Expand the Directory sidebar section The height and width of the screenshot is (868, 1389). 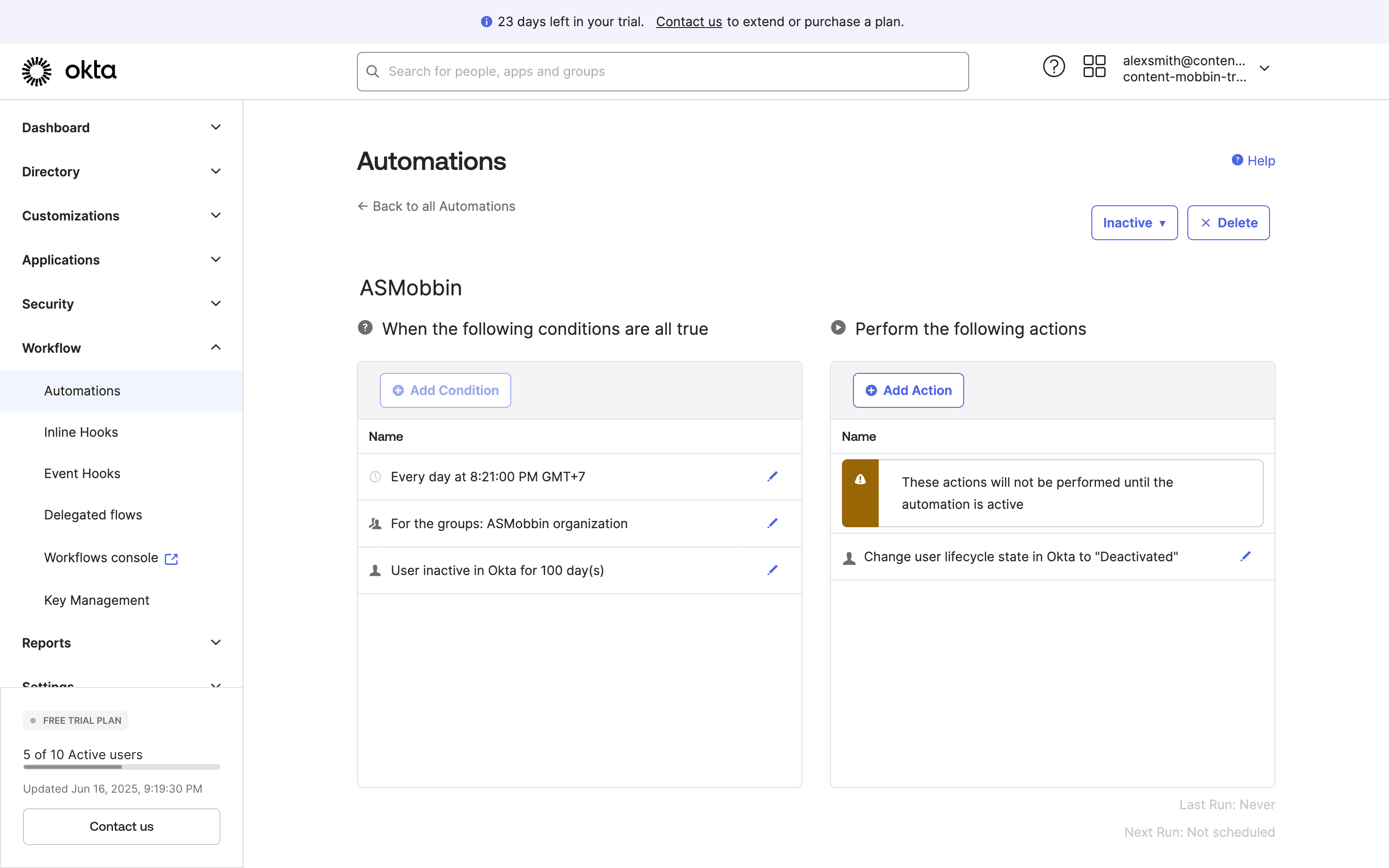(121, 172)
